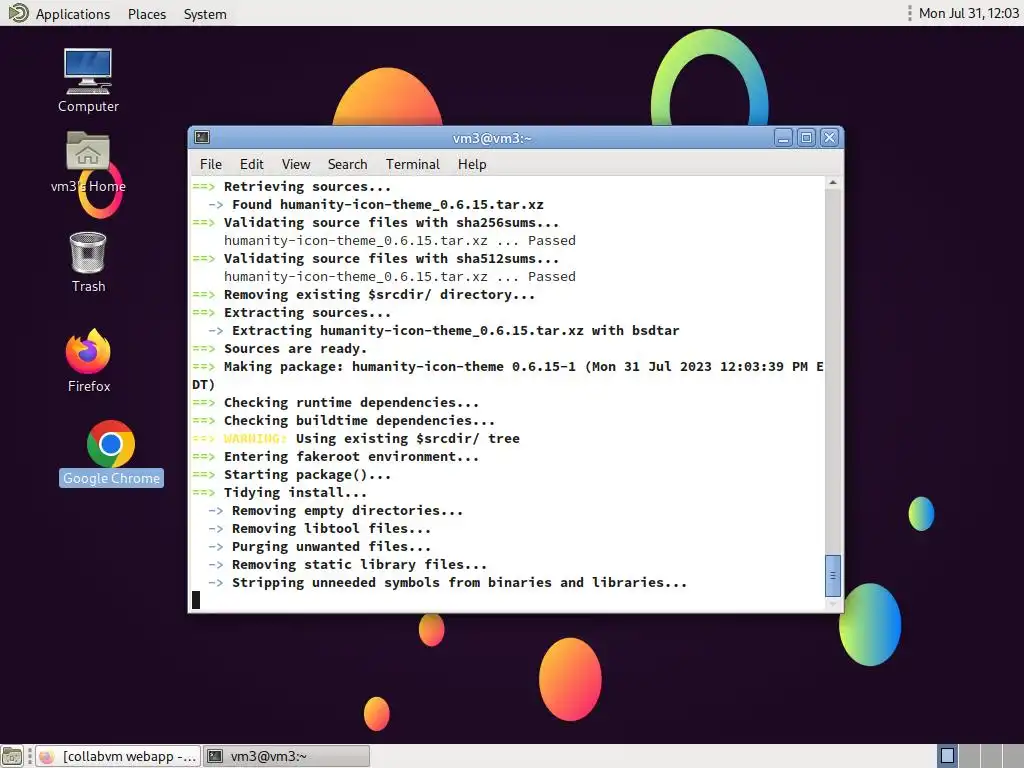Click the 'Tidying install...' line

(280, 492)
